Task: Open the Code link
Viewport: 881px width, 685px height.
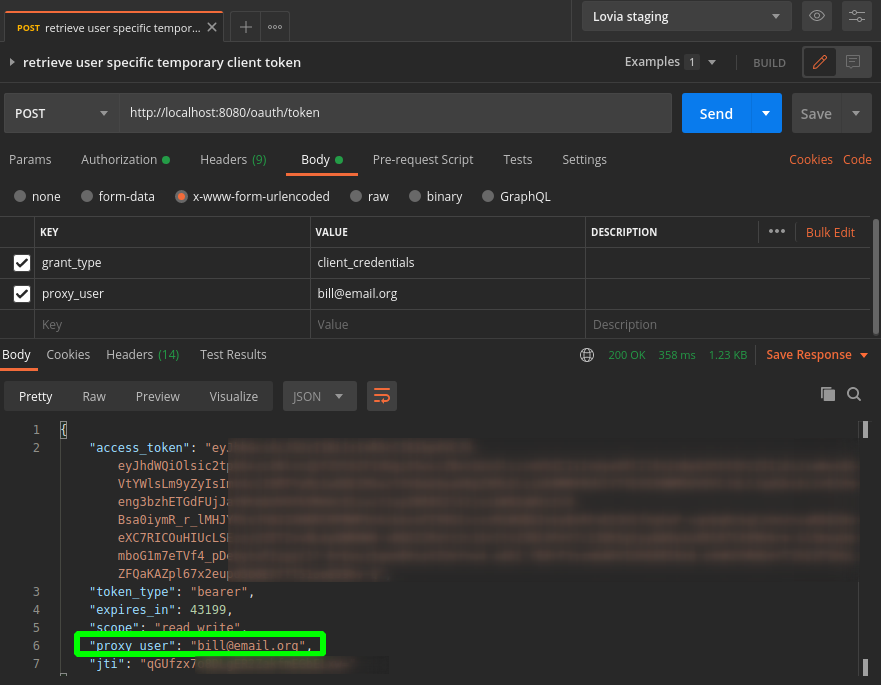Action: pos(857,160)
